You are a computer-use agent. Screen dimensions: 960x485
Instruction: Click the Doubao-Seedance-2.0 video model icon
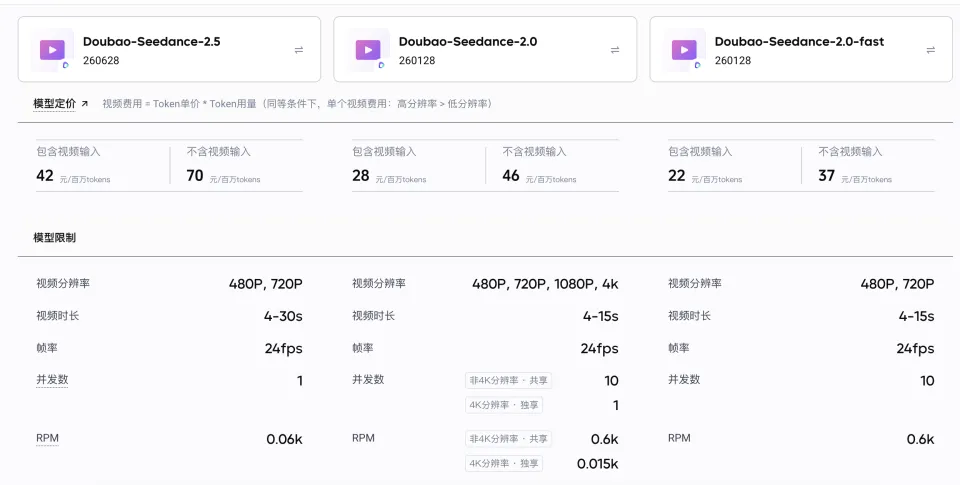tap(368, 50)
